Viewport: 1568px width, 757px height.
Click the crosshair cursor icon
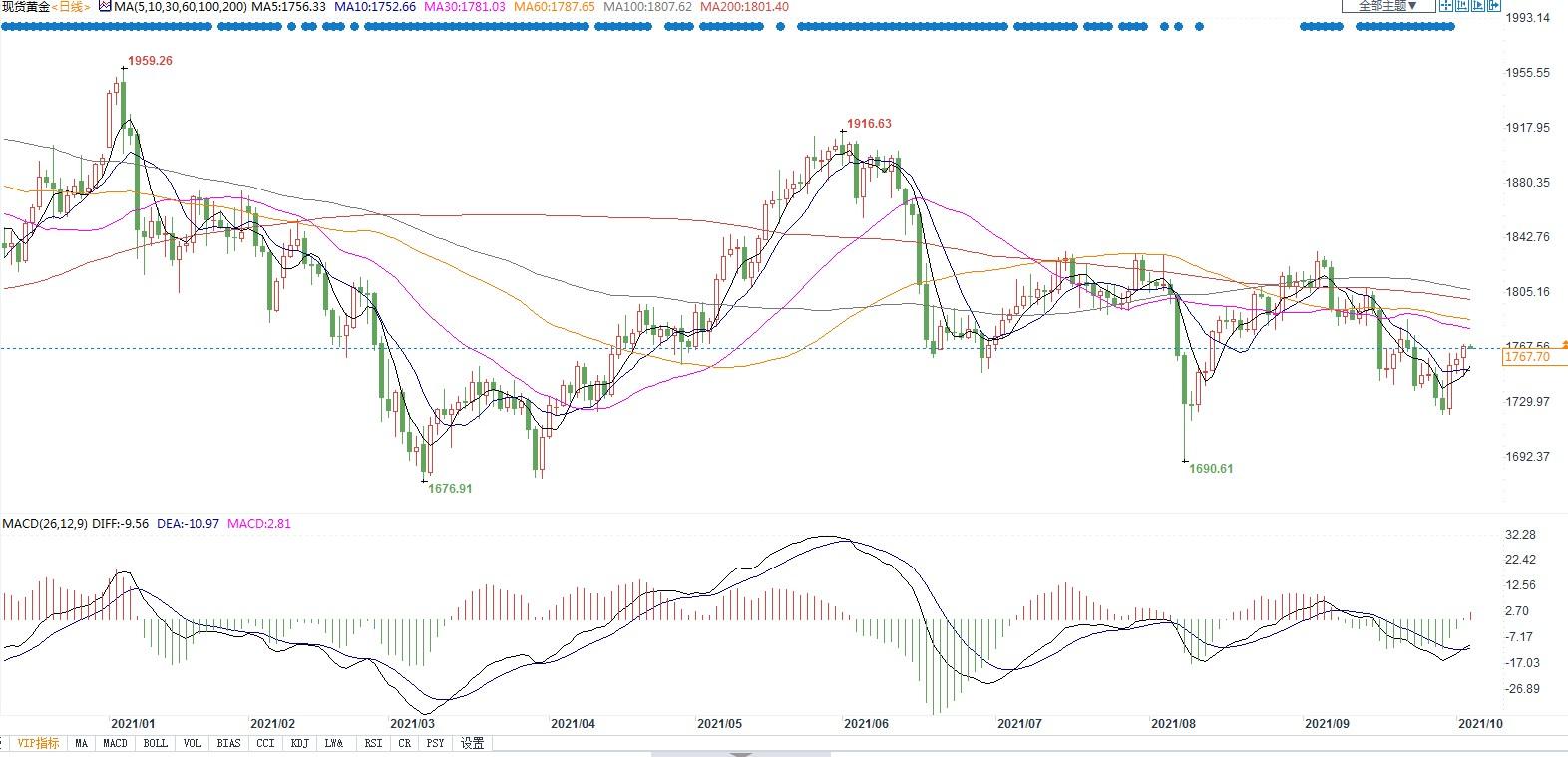[1446, 5]
